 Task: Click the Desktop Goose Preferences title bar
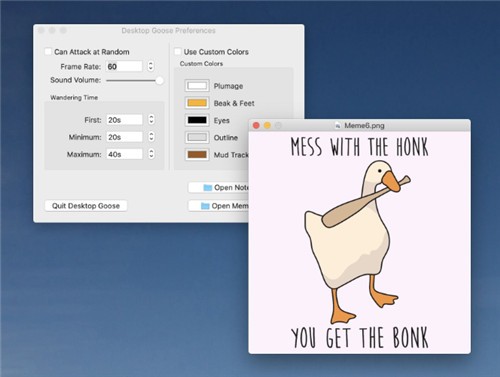pos(169,31)
